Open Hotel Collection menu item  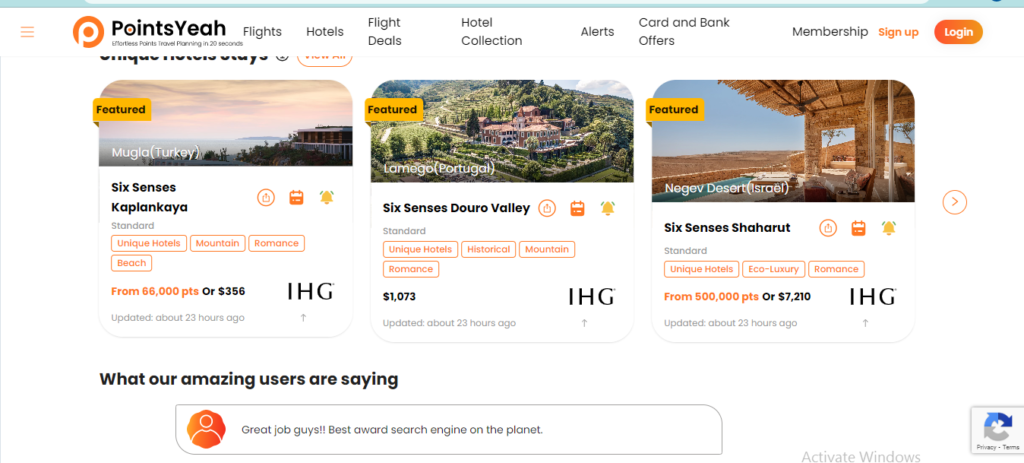(x=492, y=31)
